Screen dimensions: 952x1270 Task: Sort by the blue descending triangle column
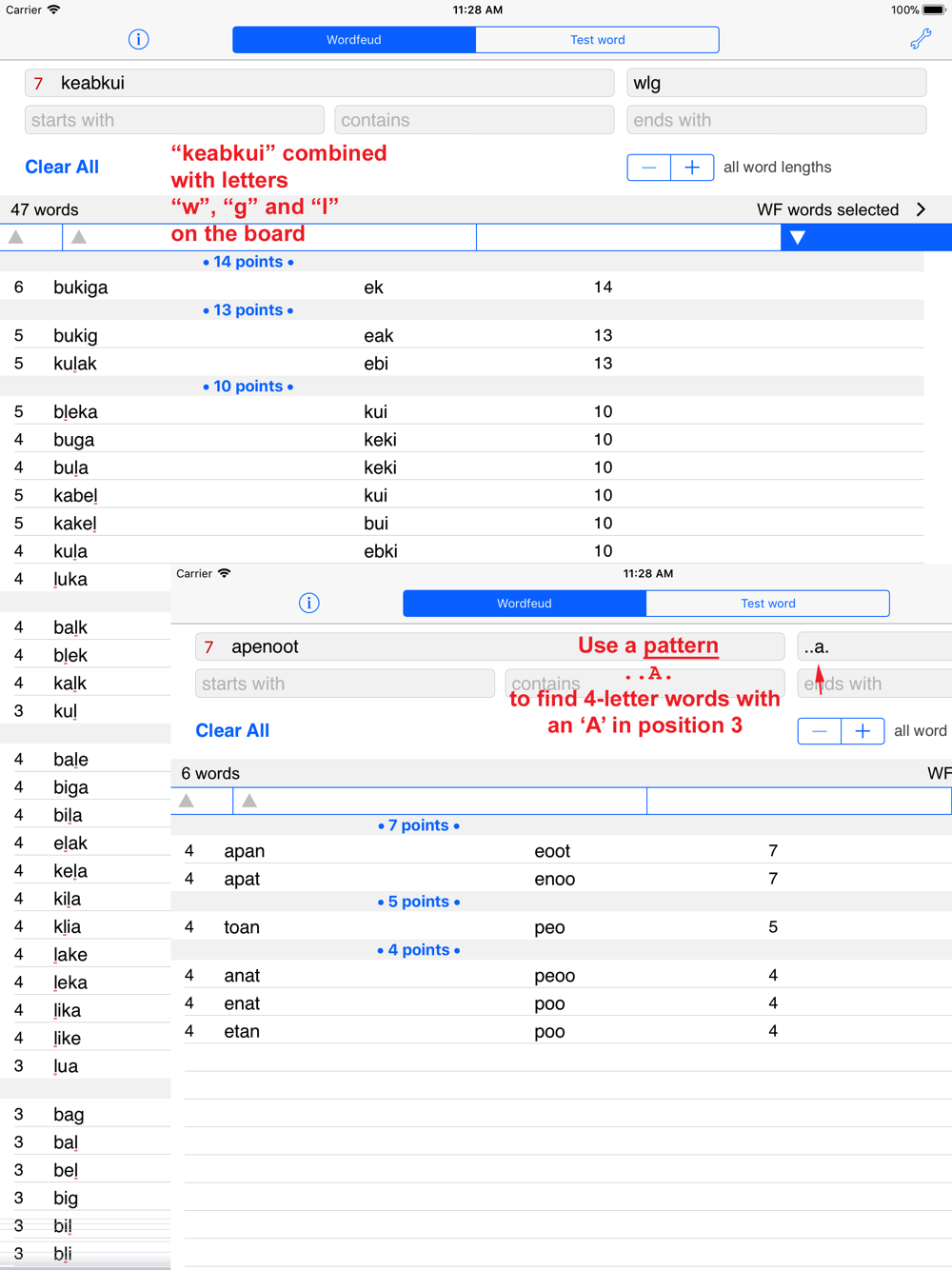pos(798,237)
